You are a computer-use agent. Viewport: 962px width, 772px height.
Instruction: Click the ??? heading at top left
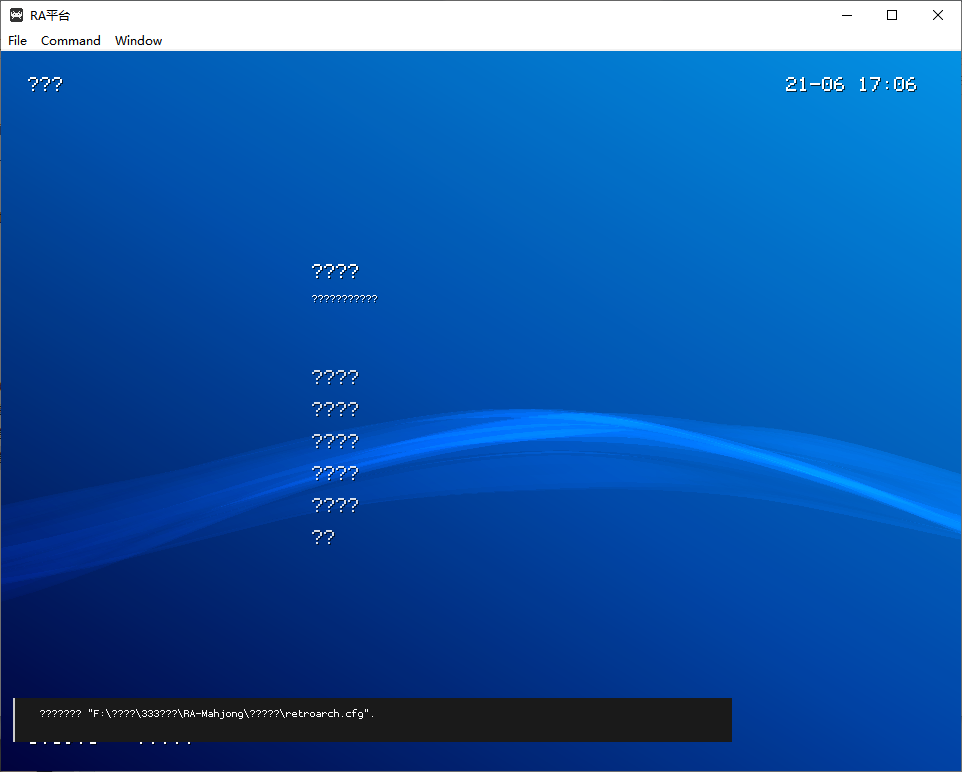[45, 84]
